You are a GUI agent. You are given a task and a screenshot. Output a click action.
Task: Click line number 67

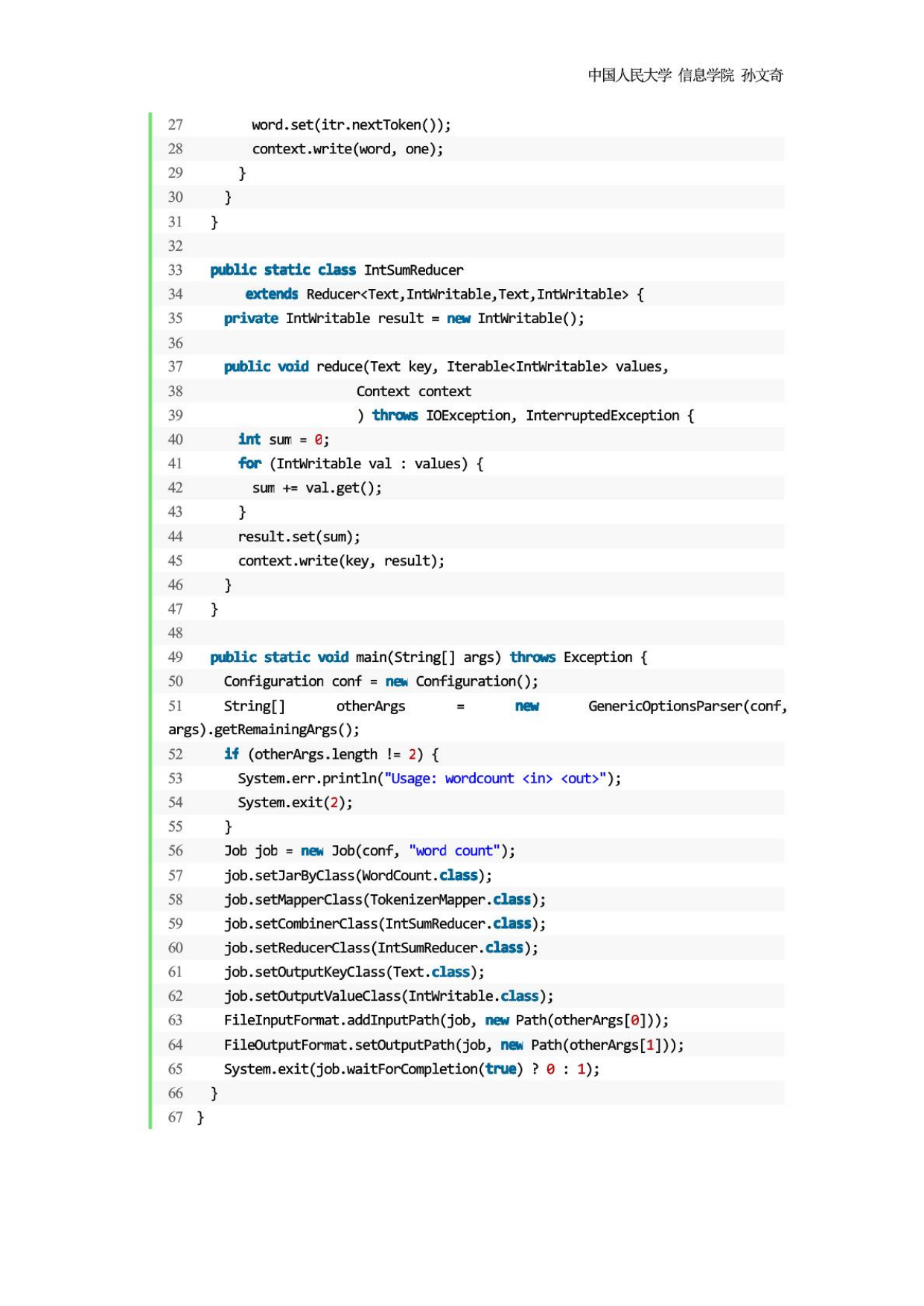click(175, 1118)
